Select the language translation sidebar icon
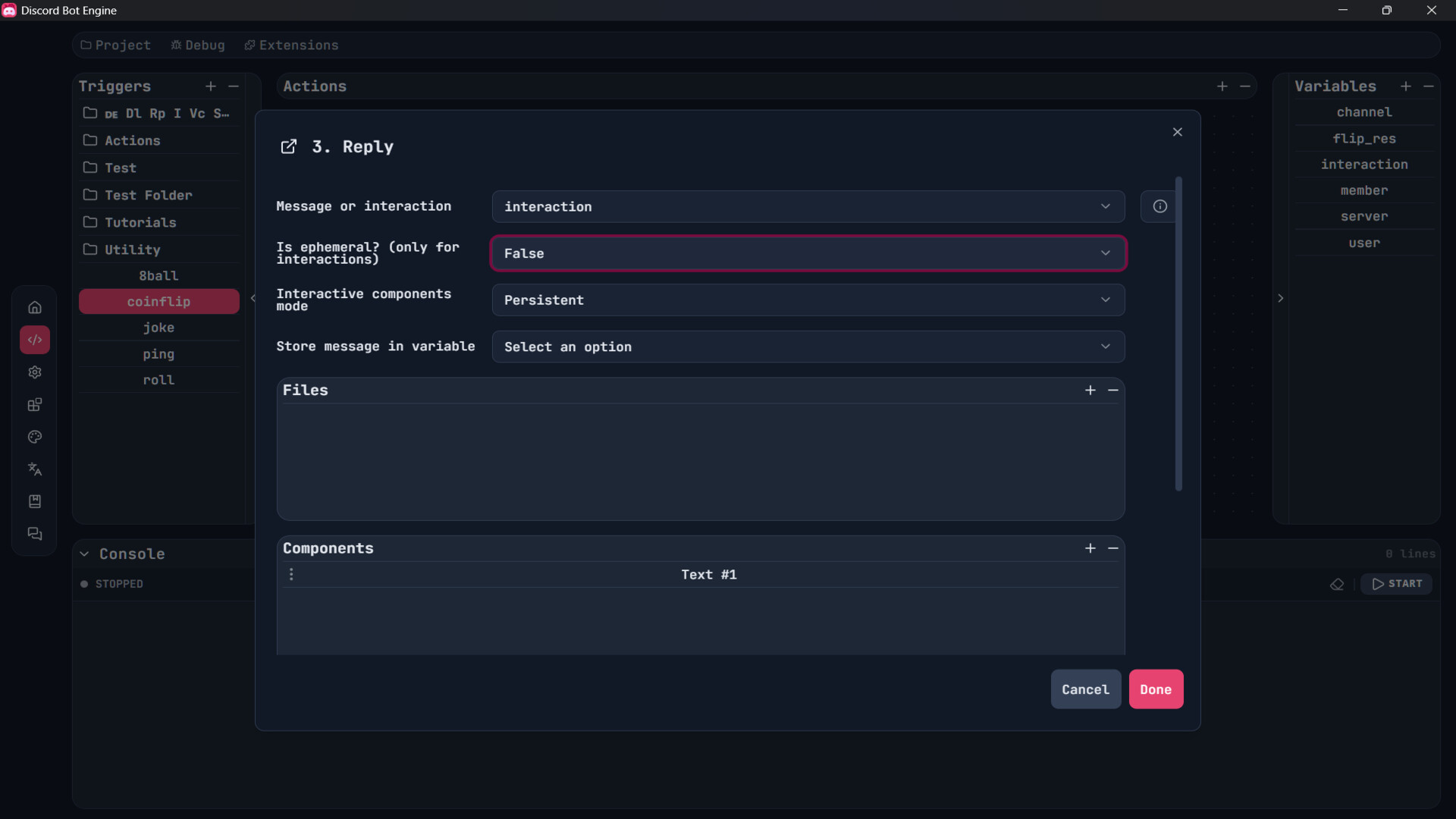The width and height of the screenshot is (1456, 819). [35, 469]
